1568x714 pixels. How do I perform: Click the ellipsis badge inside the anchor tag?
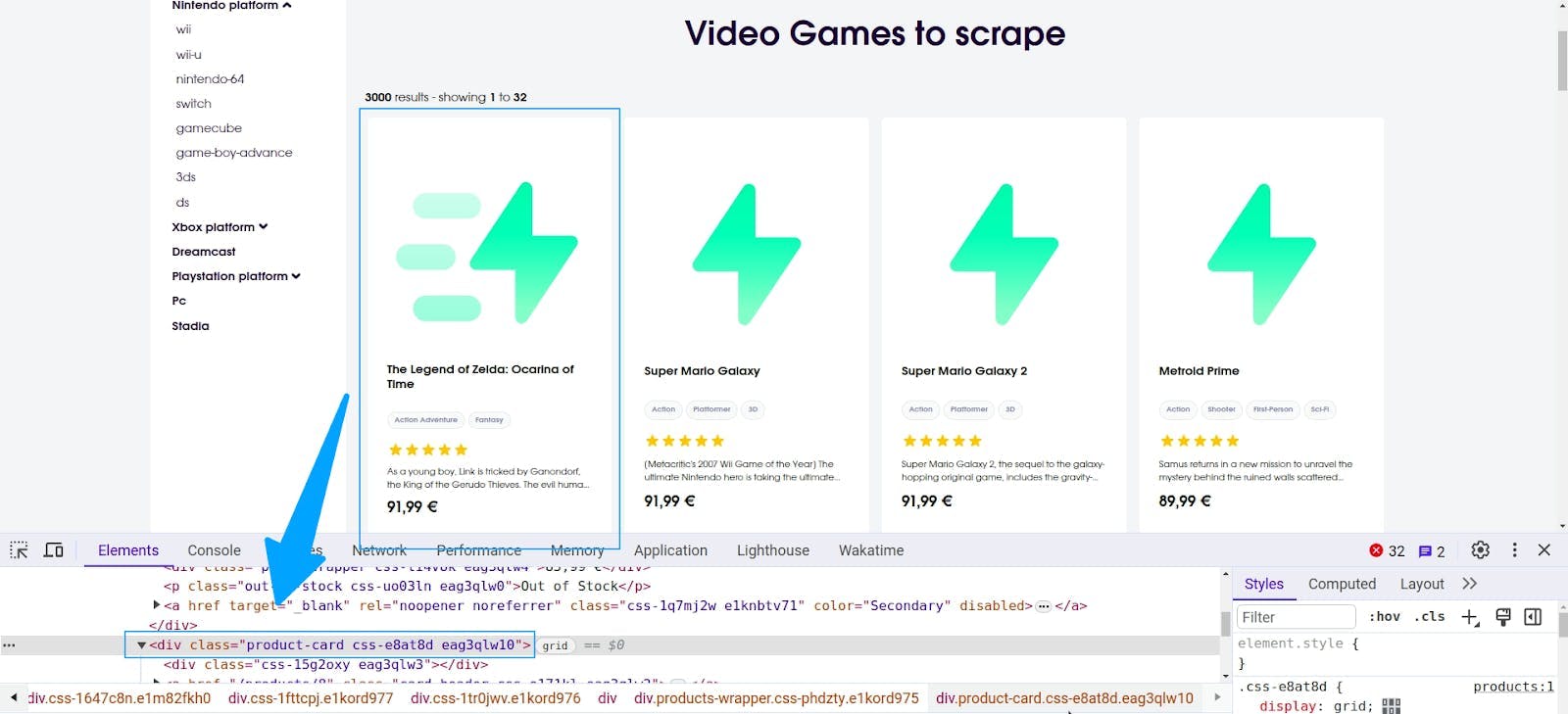pyautogui.click(x=1044, y=606)
